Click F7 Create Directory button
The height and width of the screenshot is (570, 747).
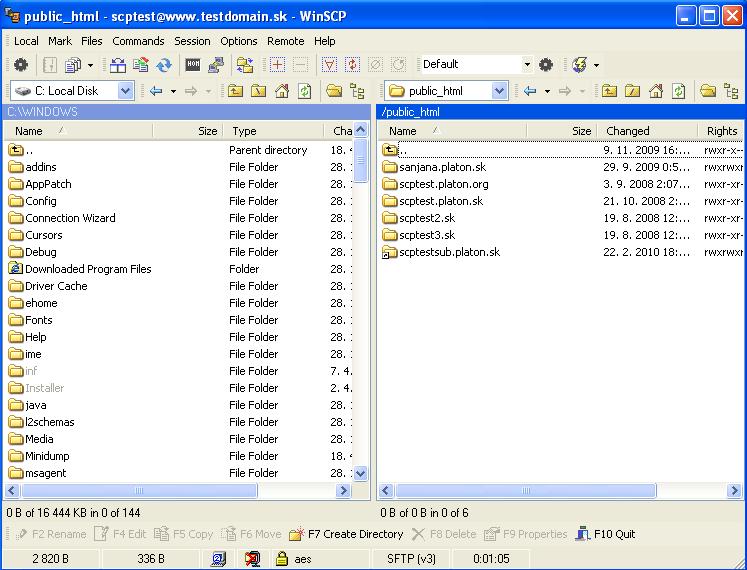[x=346, y=534]
